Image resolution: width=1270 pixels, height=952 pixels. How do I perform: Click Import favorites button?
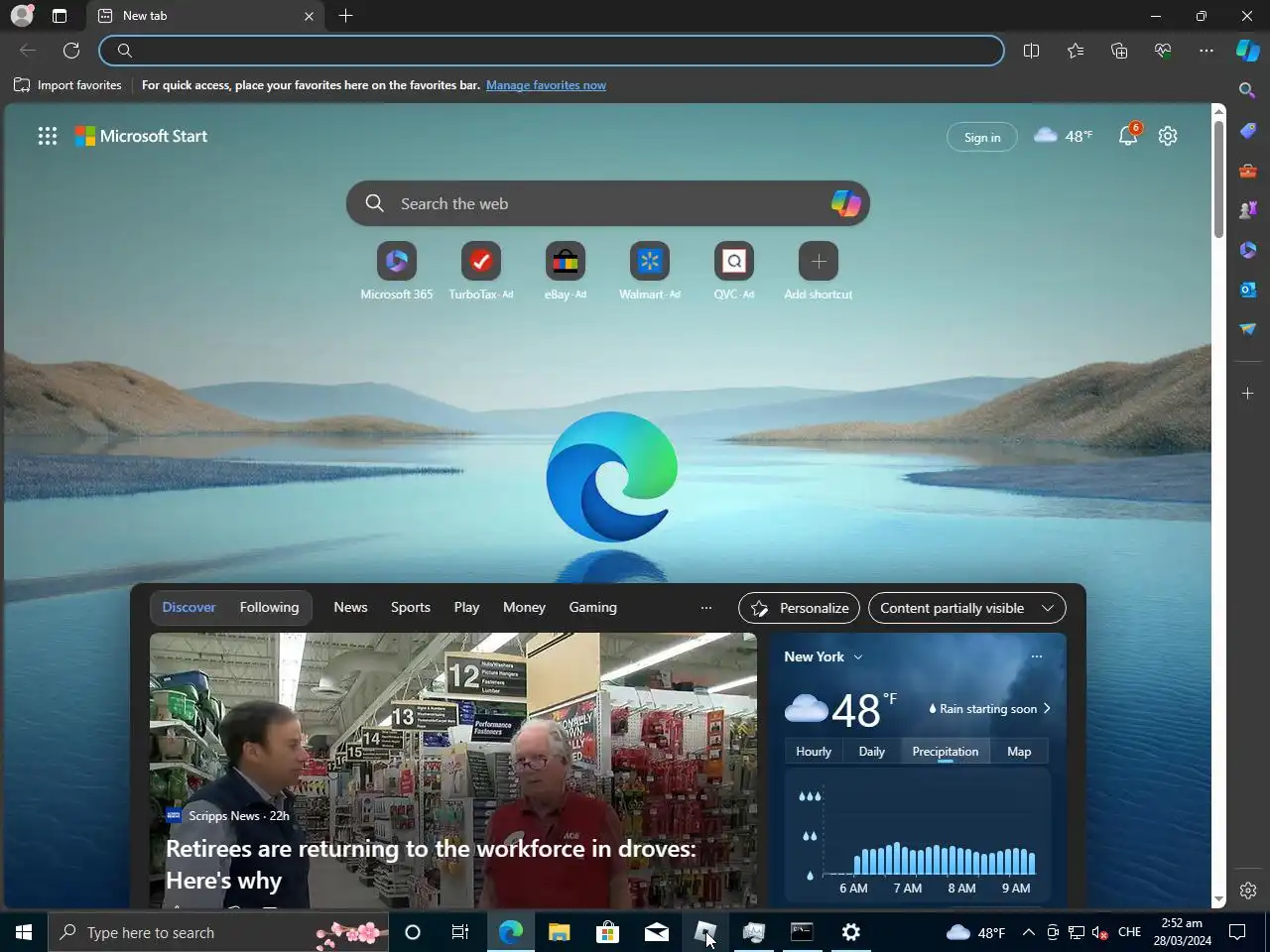coord(67,85)
